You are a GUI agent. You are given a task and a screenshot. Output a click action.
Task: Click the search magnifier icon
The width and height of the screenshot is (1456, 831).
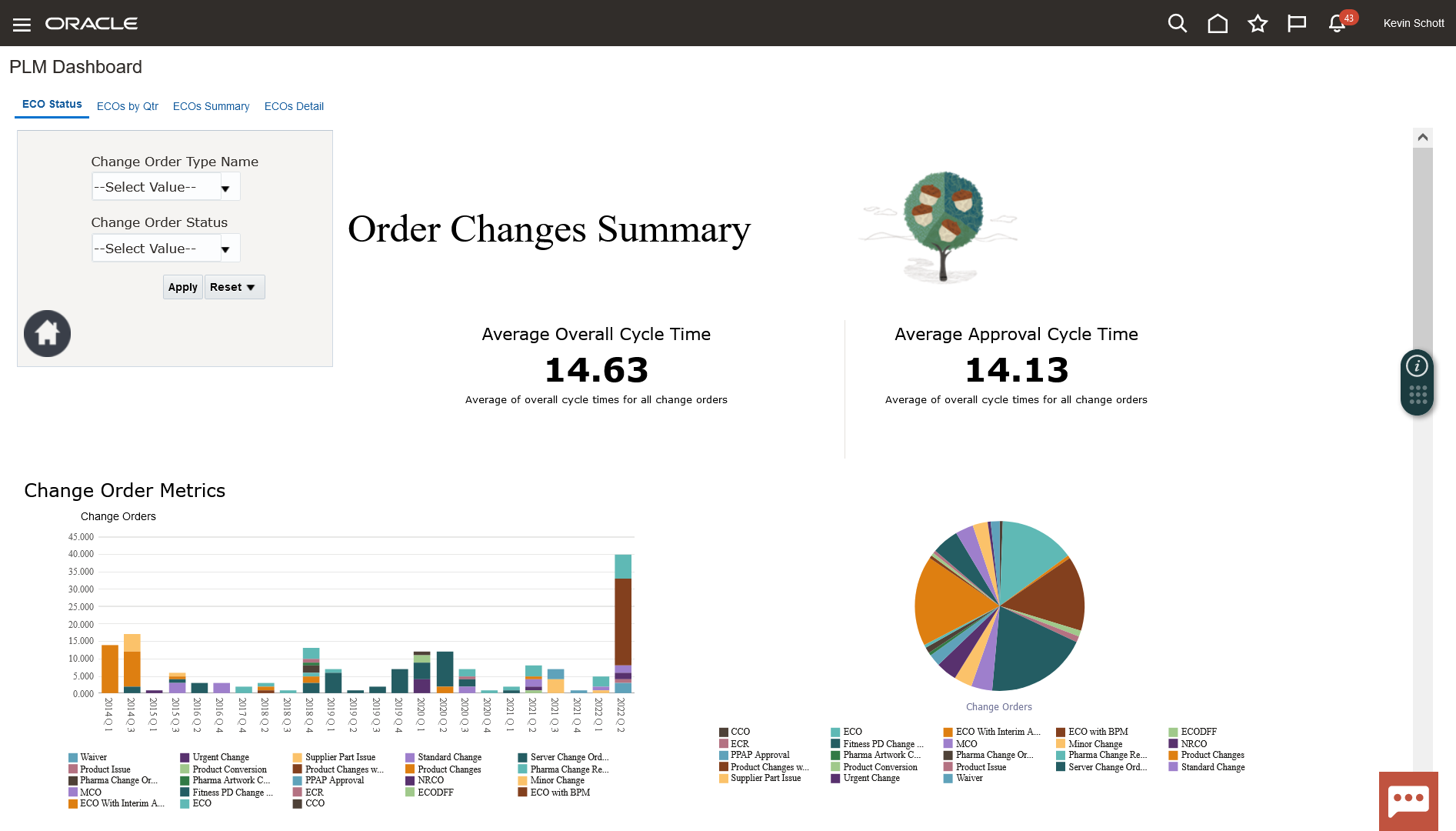pyautogui.click(x=1177, y=24)
